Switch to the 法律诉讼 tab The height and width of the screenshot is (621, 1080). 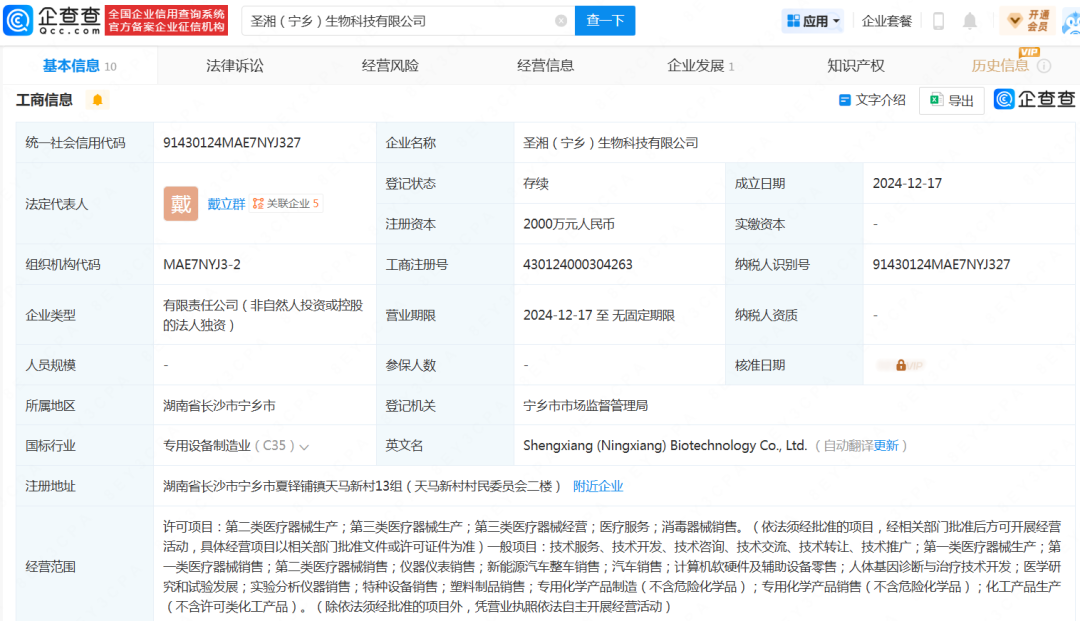coord(233,65)
